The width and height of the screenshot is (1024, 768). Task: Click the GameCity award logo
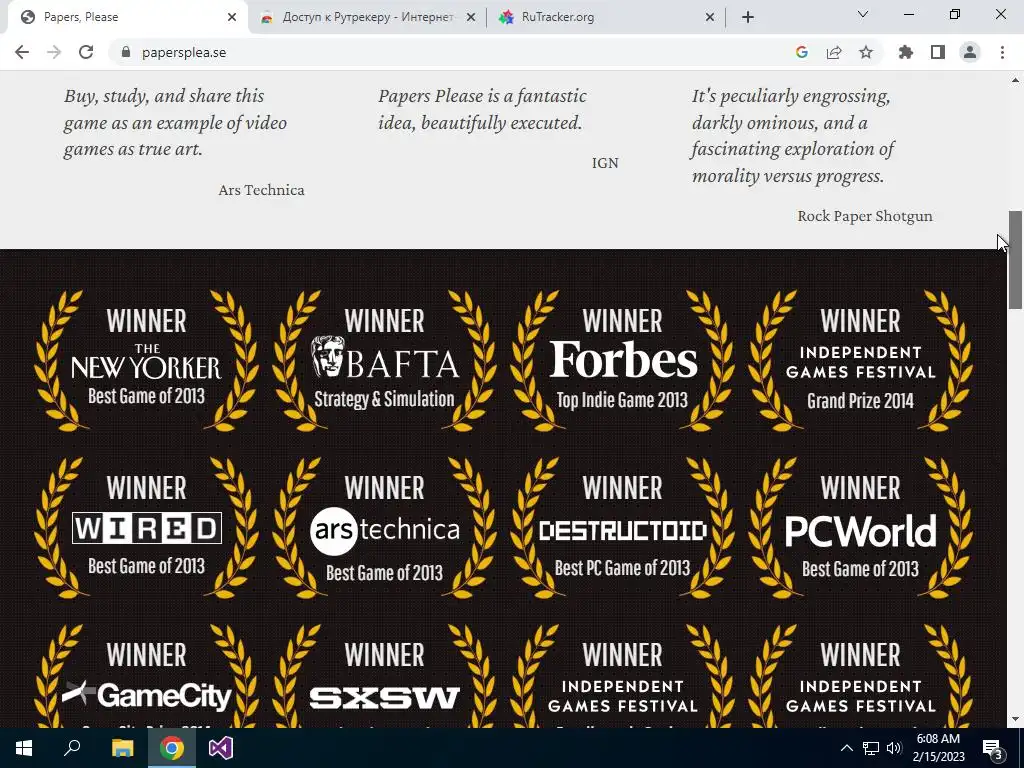[x=146, y=695]
